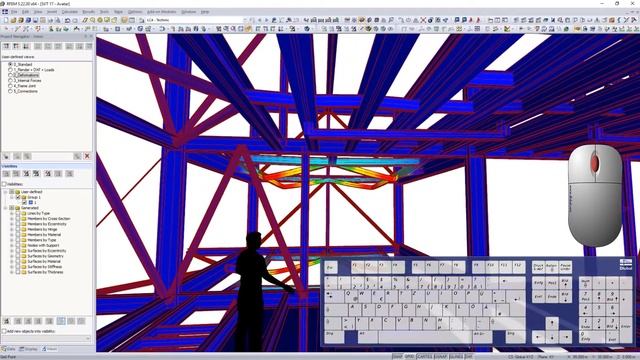Screen dimensions: 640x360
Task: Click the CARTES status bar button
Action: 424,357
